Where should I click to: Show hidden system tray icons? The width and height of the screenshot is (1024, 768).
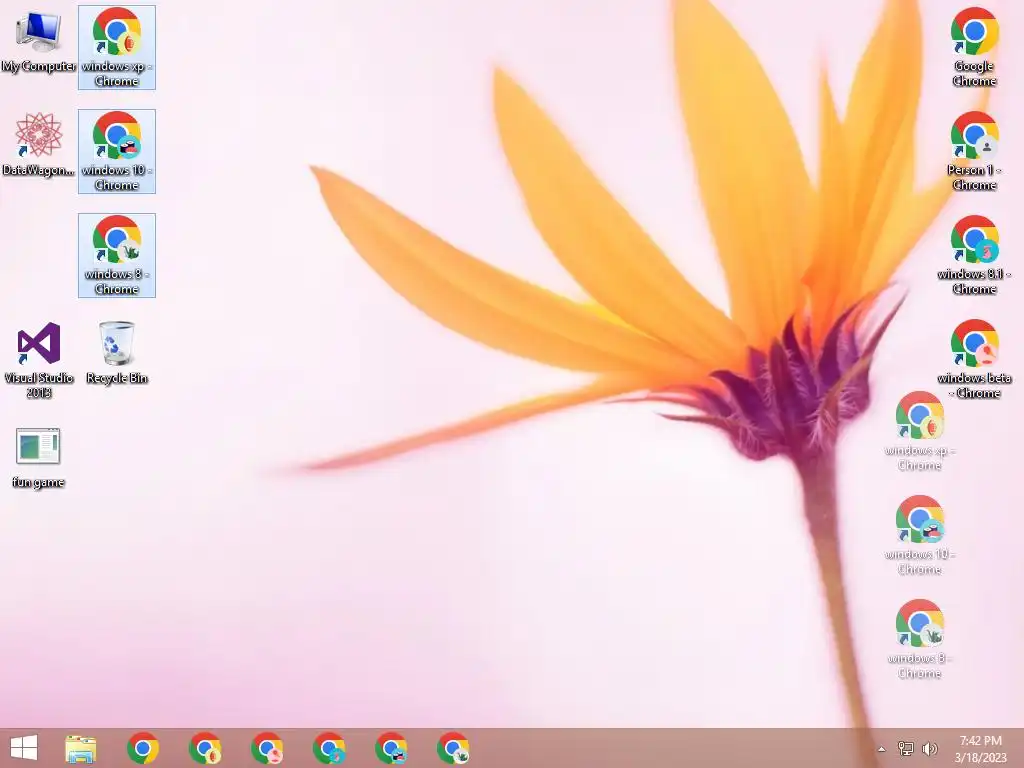[881, 749]
